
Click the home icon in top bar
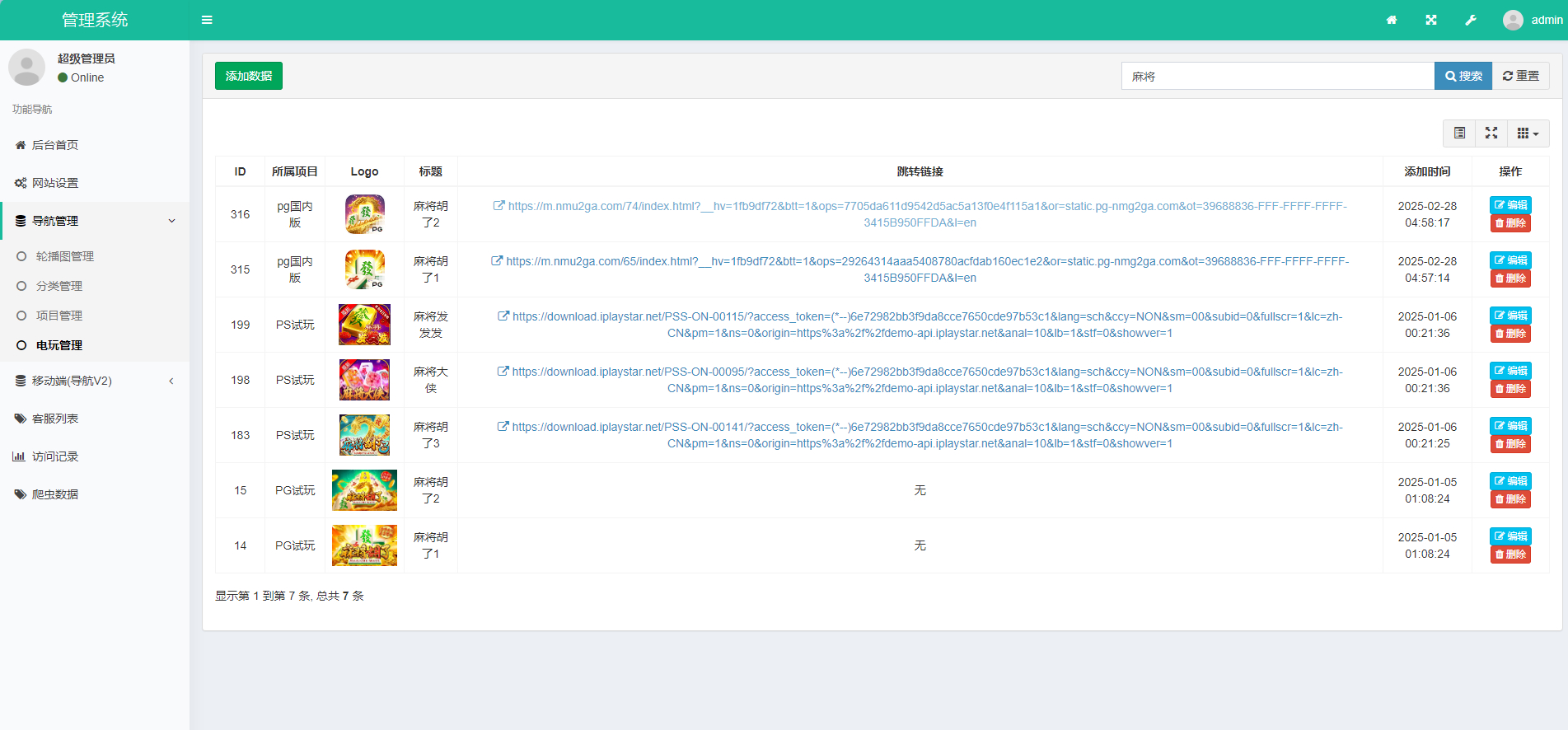point(1392,20)
